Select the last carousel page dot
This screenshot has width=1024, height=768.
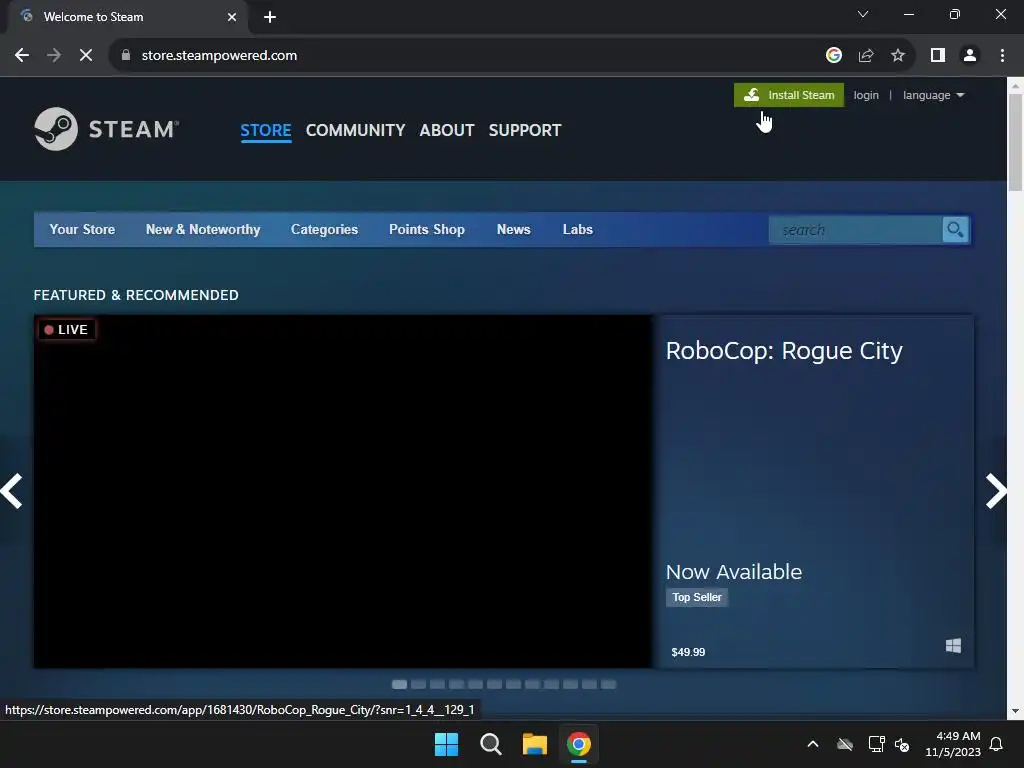tap(608, 684)
